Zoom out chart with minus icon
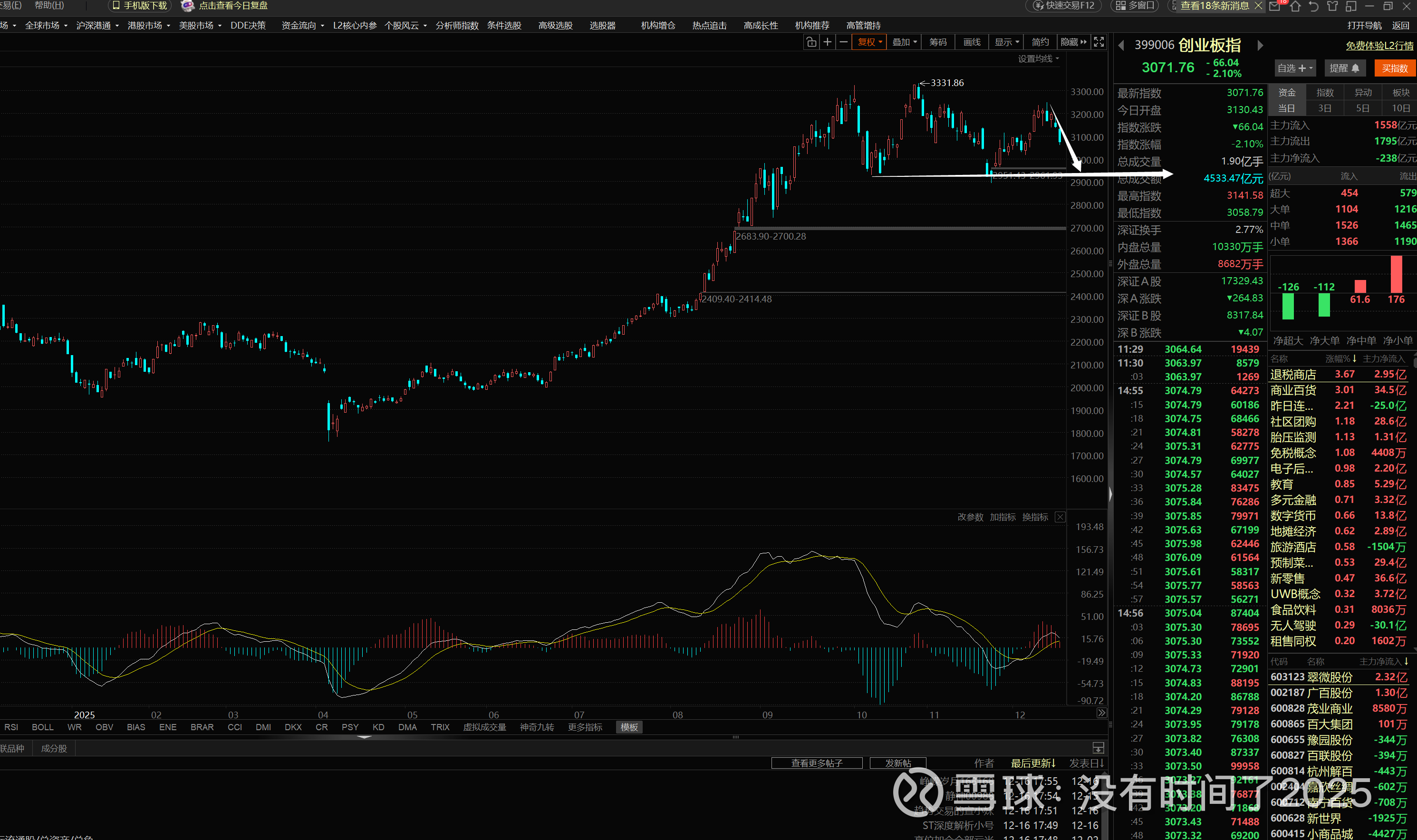The image size is (1417, 840). (x=843, y=42)
